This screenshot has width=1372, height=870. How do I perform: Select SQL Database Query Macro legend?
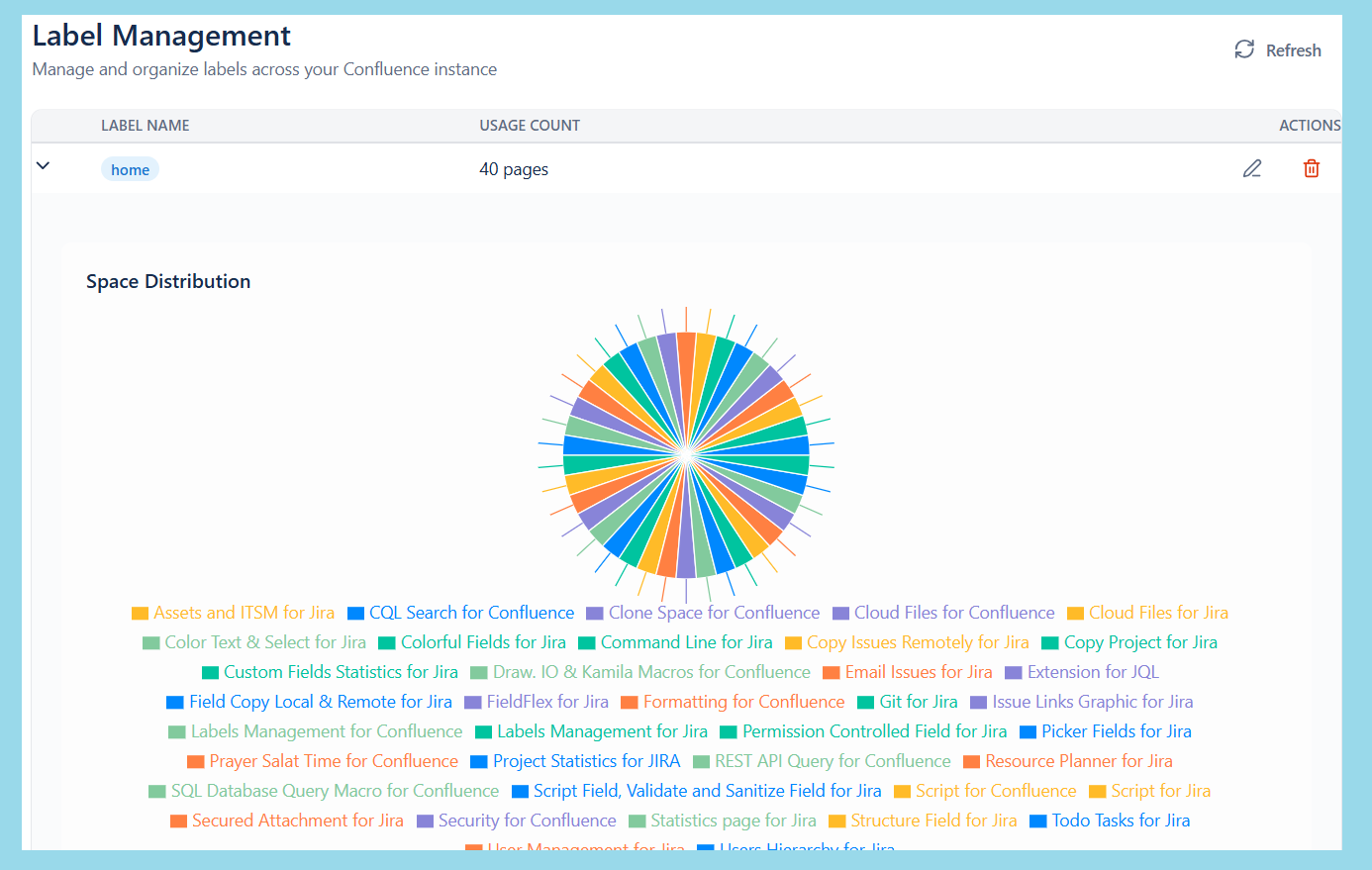[324, 791]
